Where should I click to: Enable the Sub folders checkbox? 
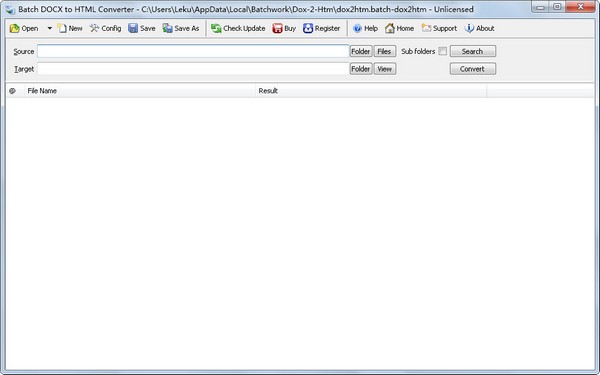442,51
